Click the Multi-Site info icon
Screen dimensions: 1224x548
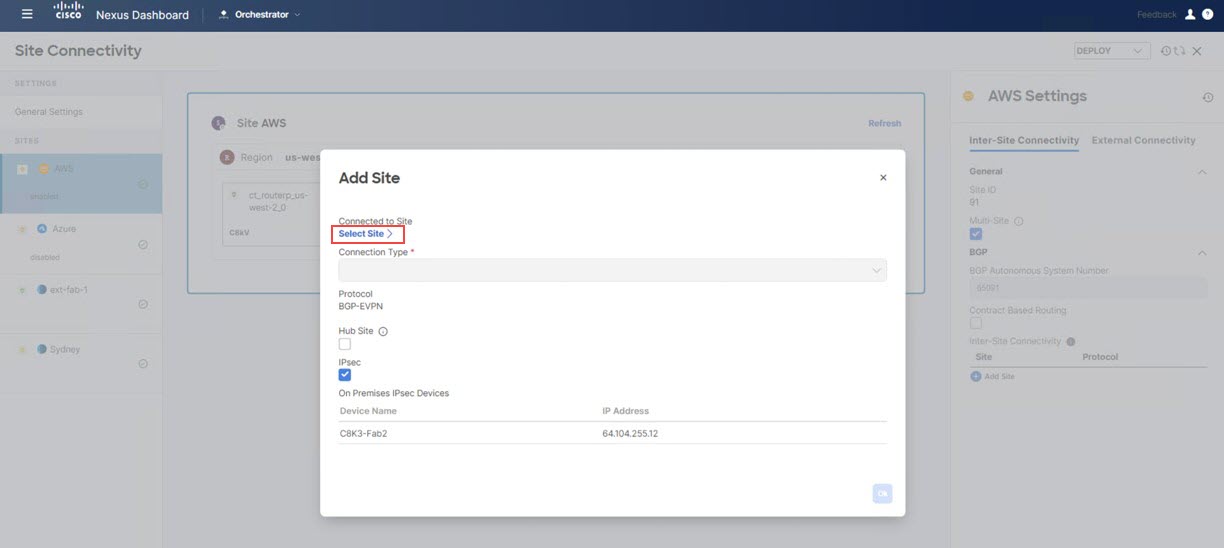(1018, 221)
